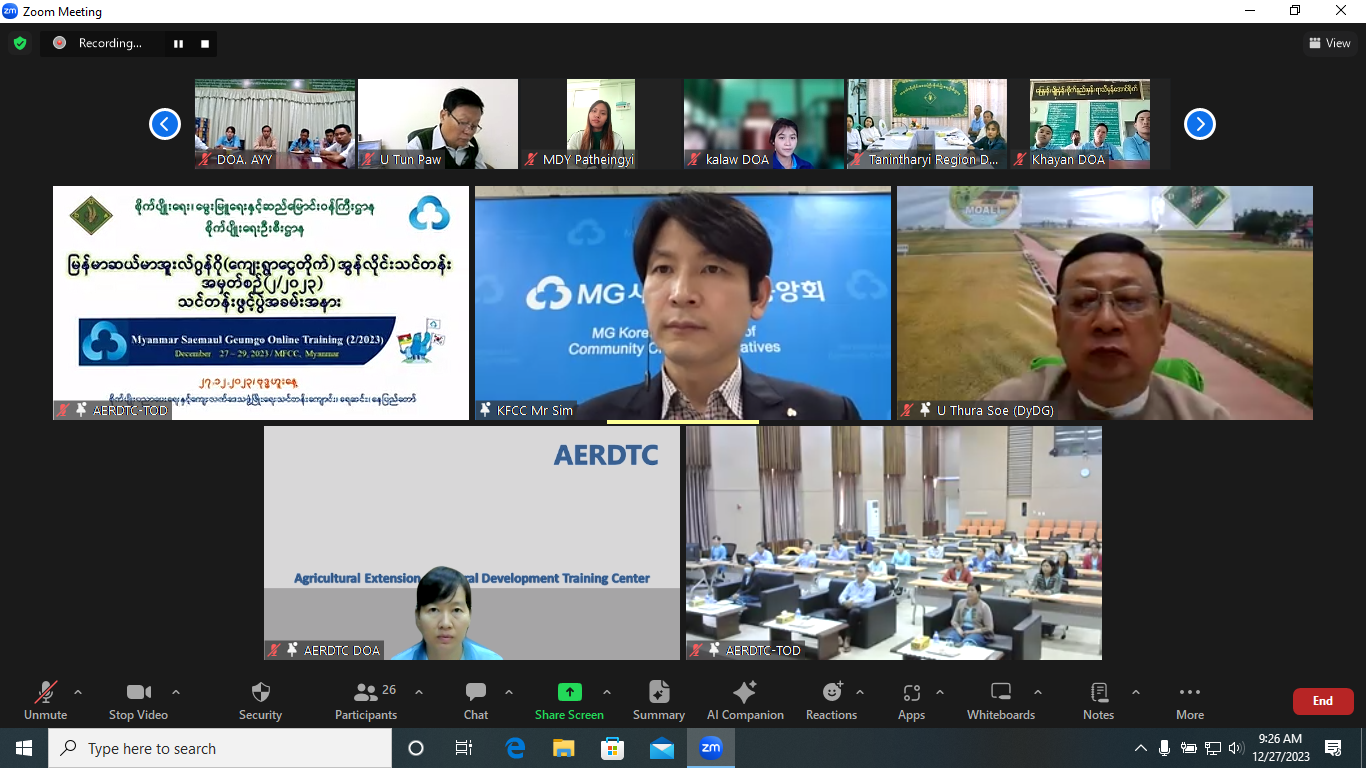Viewport: 1366px width, 768px height.
Task: Select the U Tun Paw video thumbnail
Action: [x=438, y=124]
